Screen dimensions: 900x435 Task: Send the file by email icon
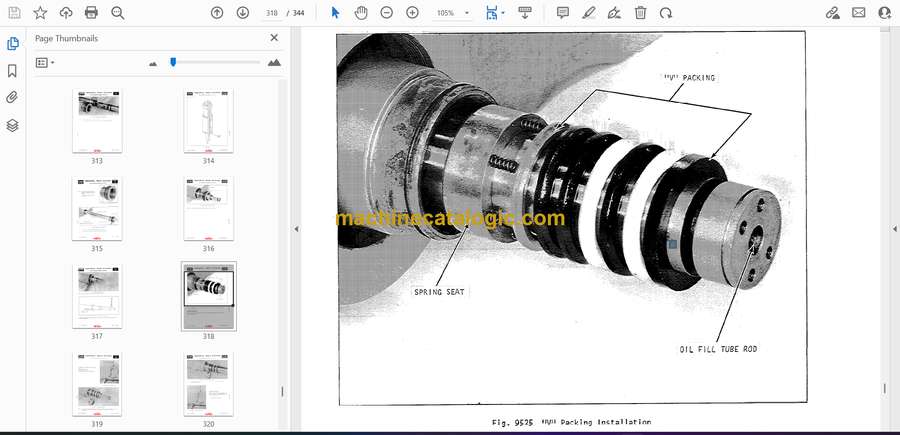point(859,13)
